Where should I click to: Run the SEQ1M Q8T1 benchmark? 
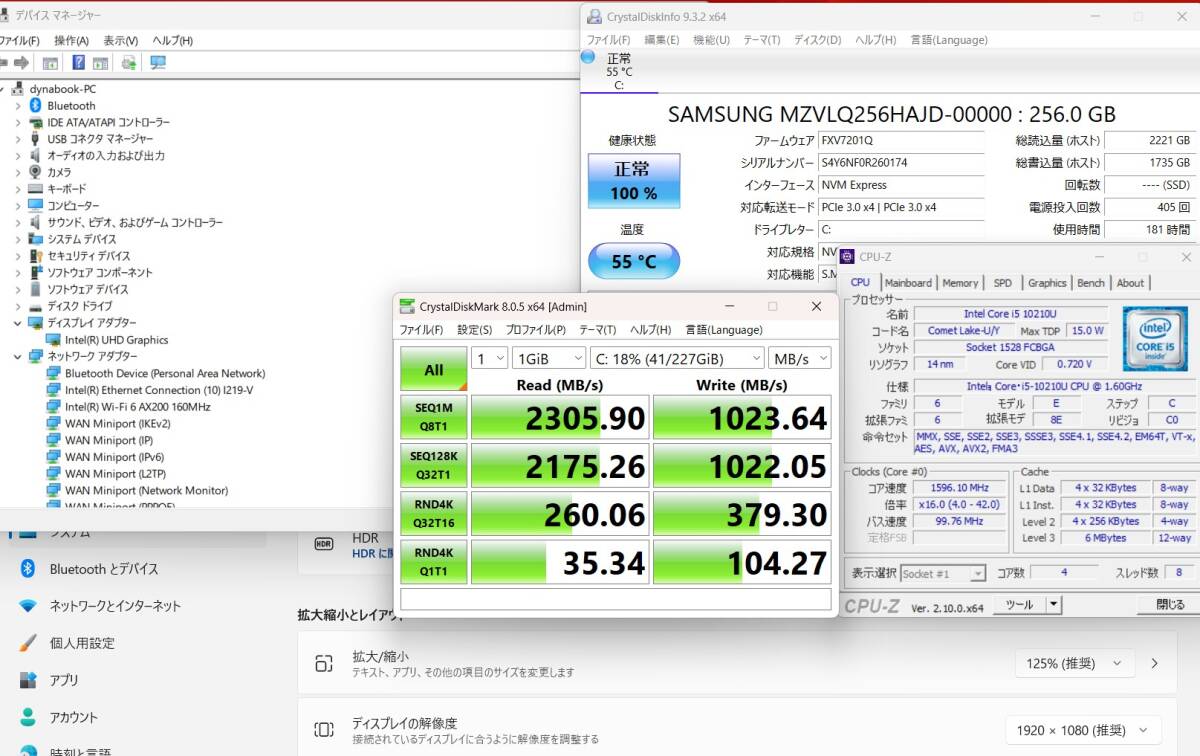pyautogui.click(x=434, y=417)
